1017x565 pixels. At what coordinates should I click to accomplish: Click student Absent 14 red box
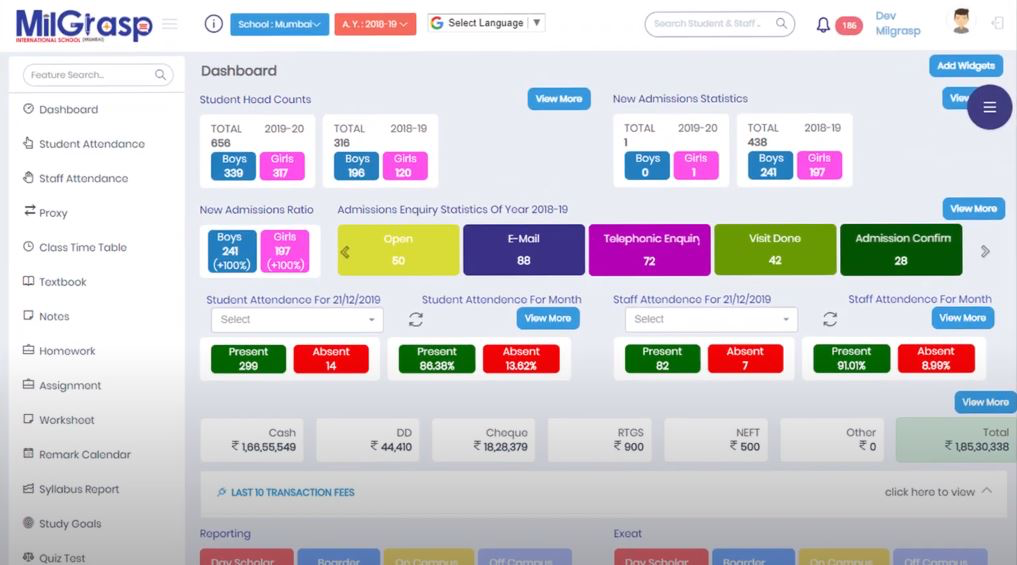pos(331,359)
